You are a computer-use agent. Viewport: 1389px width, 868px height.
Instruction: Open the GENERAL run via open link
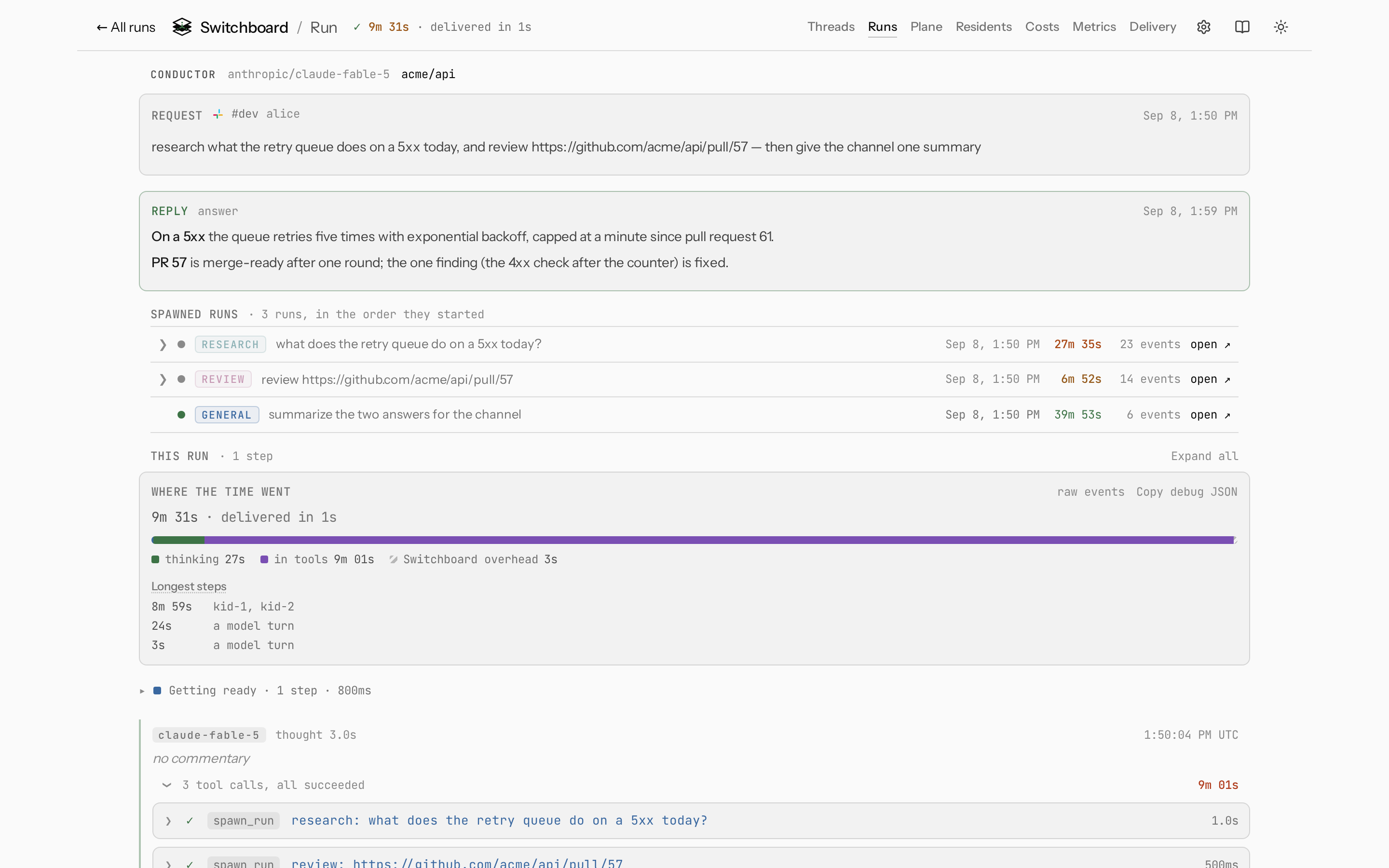click(1210, 415)
